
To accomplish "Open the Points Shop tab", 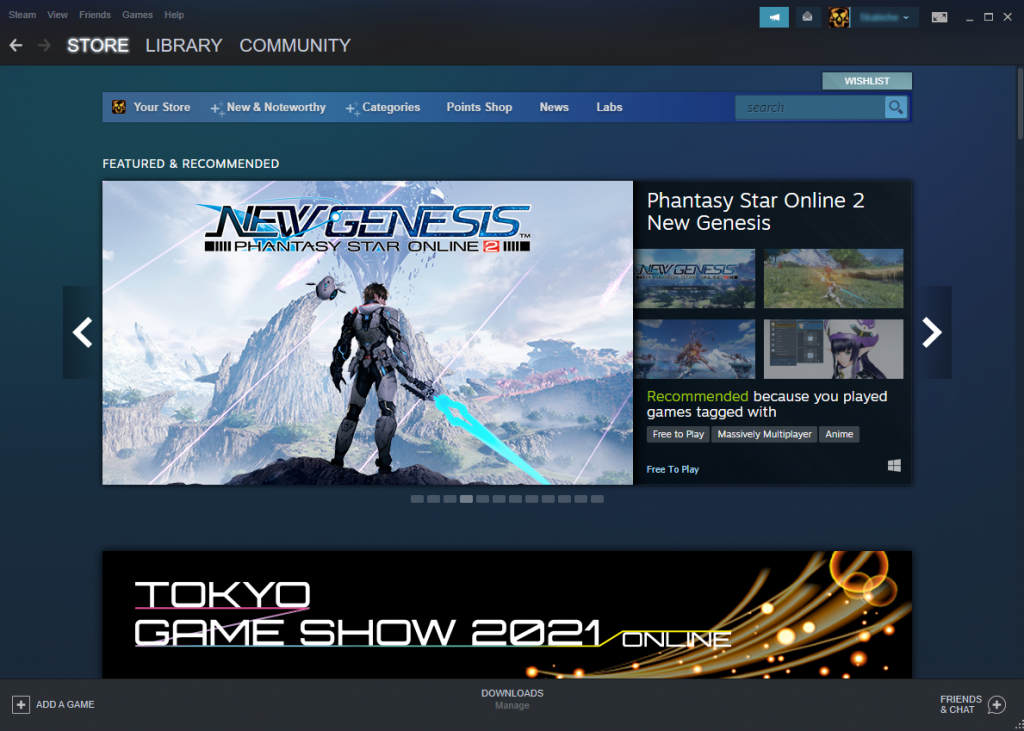I will click(479, 107).
